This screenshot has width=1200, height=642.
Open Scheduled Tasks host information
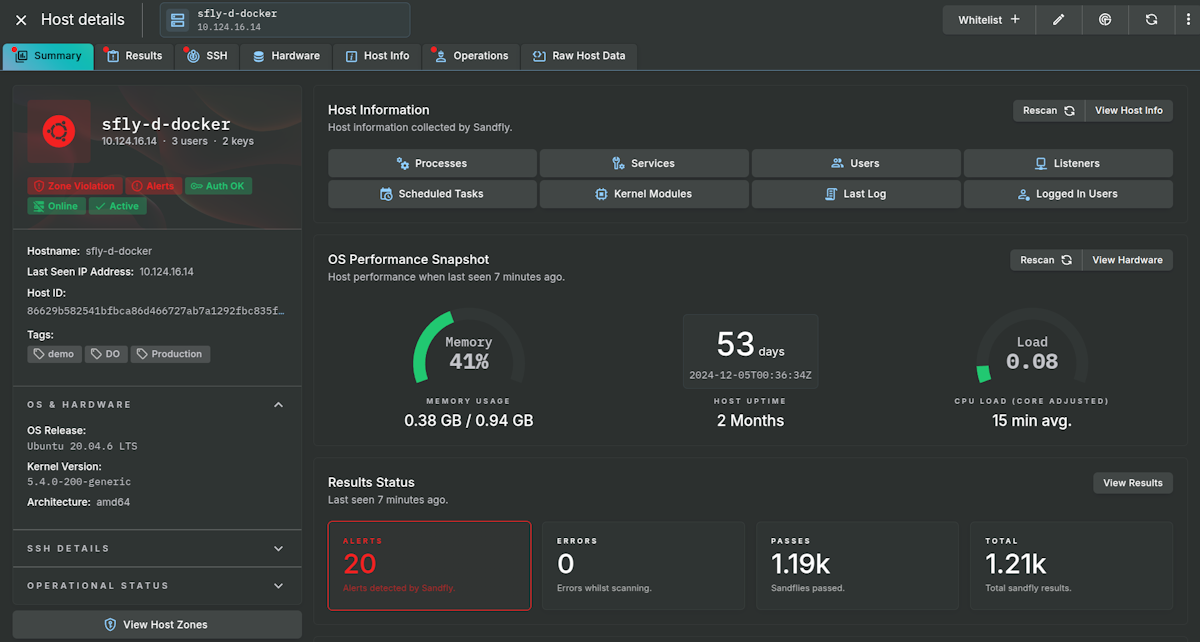pos(432,194)
